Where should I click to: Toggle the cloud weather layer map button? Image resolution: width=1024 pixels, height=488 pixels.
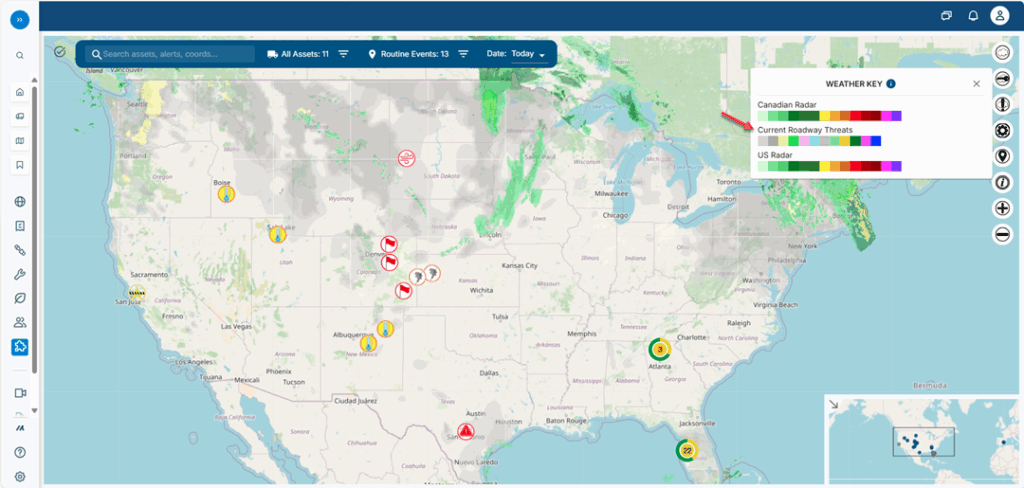point(1002,54)
